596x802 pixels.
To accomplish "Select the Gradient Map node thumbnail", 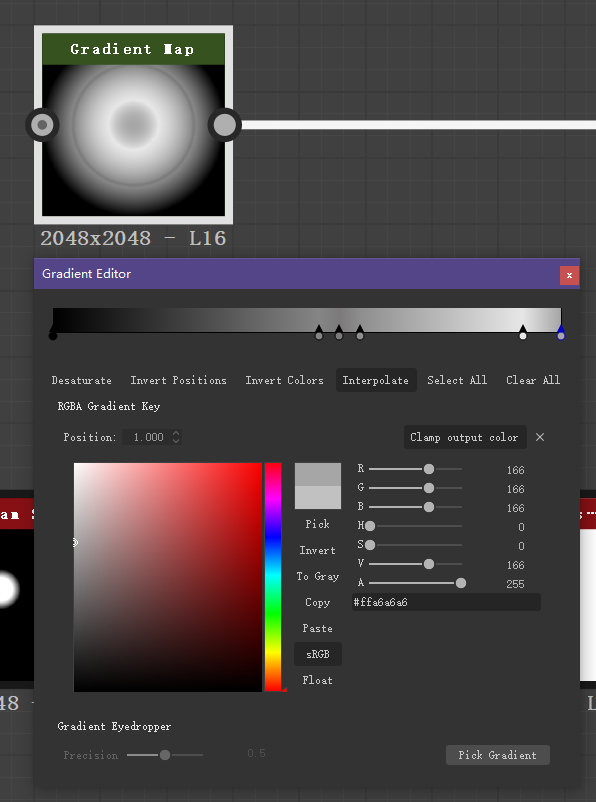I will click(134, 140).
